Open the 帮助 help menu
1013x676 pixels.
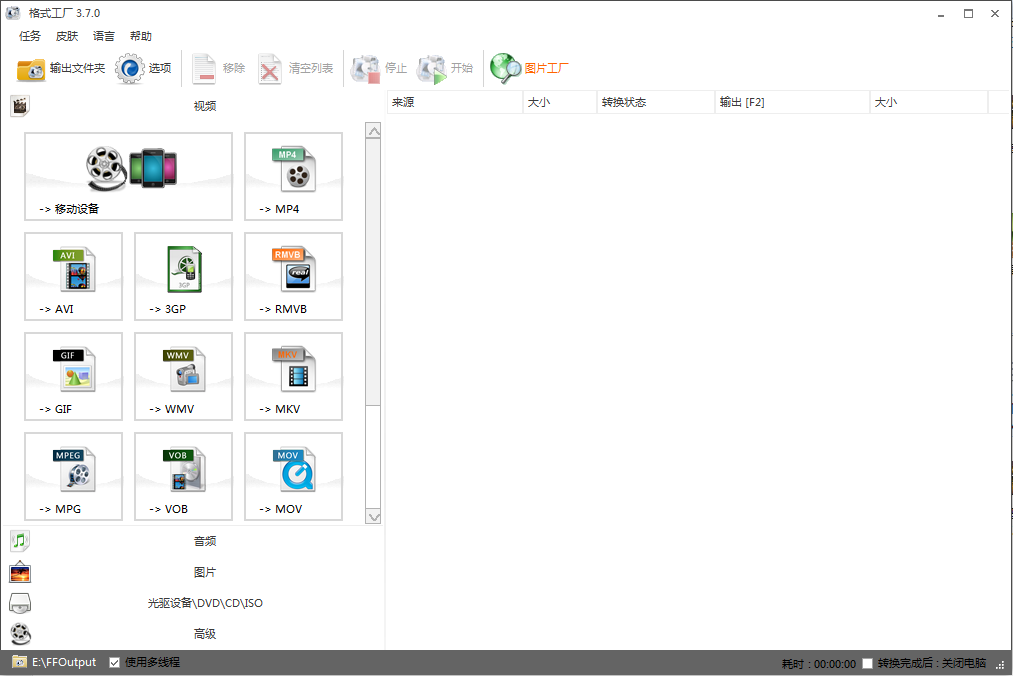coord(140,36)
